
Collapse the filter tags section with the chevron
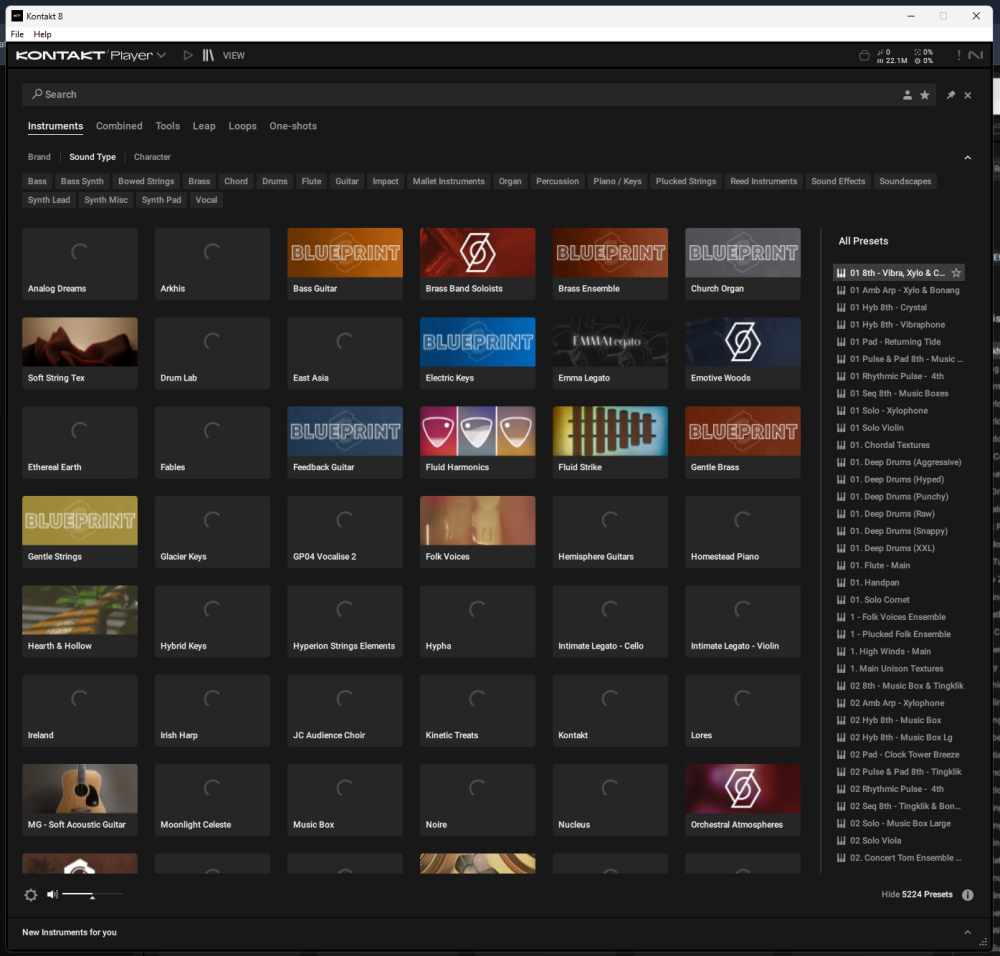(967, 158)
